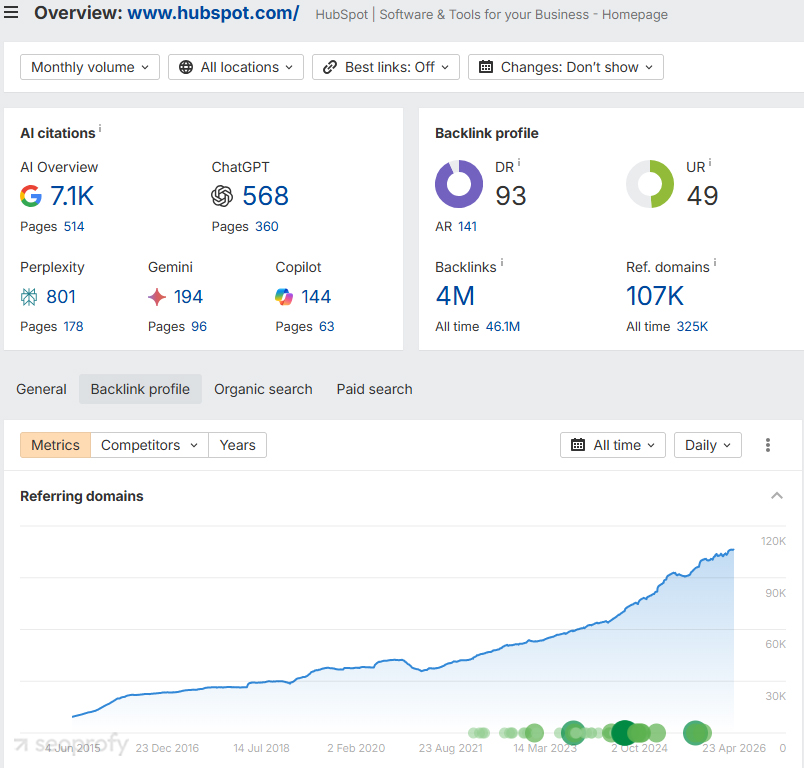This screenshot has width=804, height=768.
Task: Click the Perplexity 801 citations value
Action: click(61, 297)
